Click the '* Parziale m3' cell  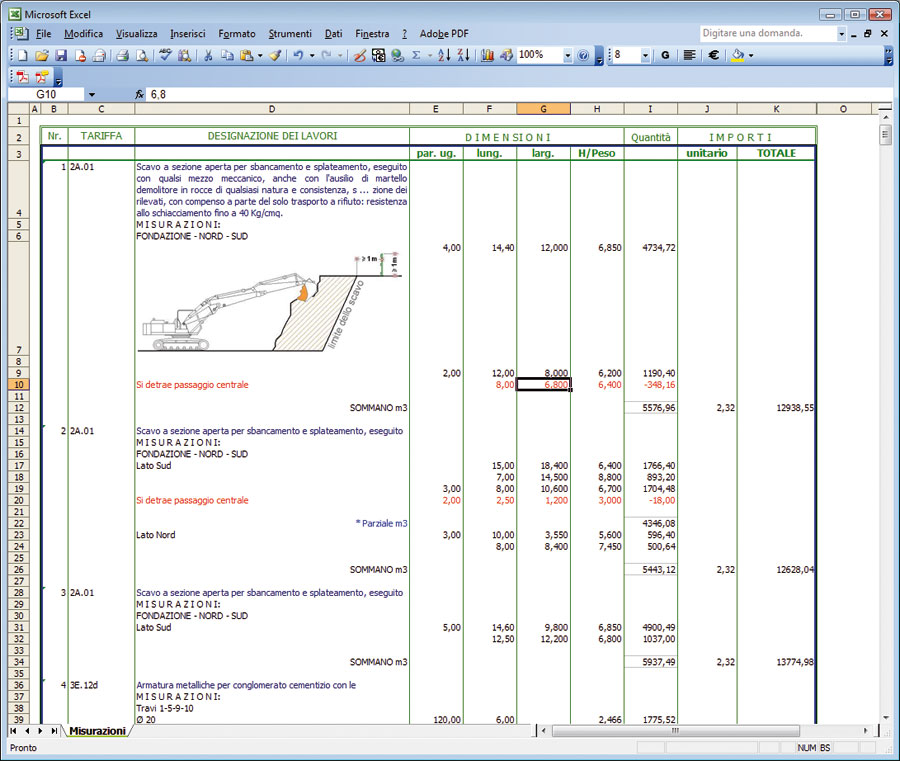271,523
